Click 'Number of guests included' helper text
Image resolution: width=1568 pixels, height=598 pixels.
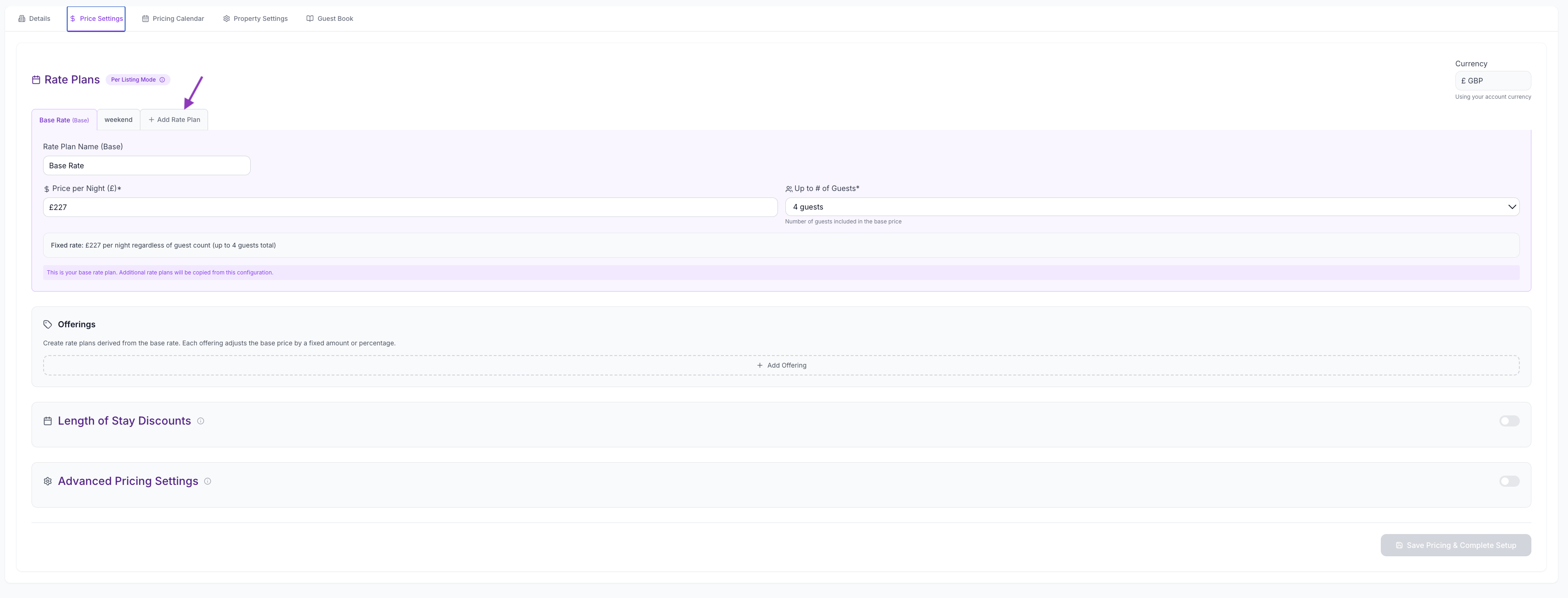point(843,222)
